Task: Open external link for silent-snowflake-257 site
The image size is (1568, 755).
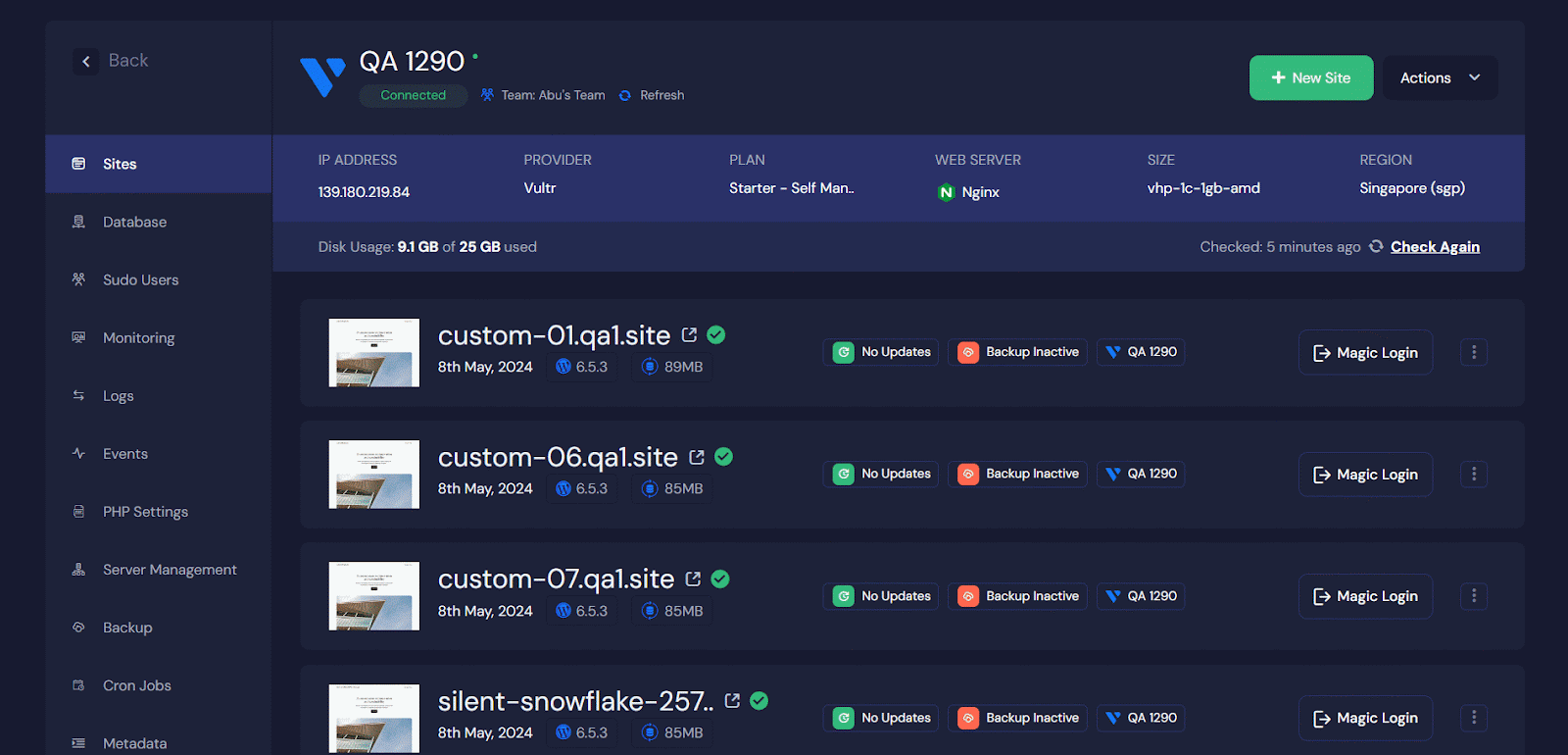Action: point(732,701)
